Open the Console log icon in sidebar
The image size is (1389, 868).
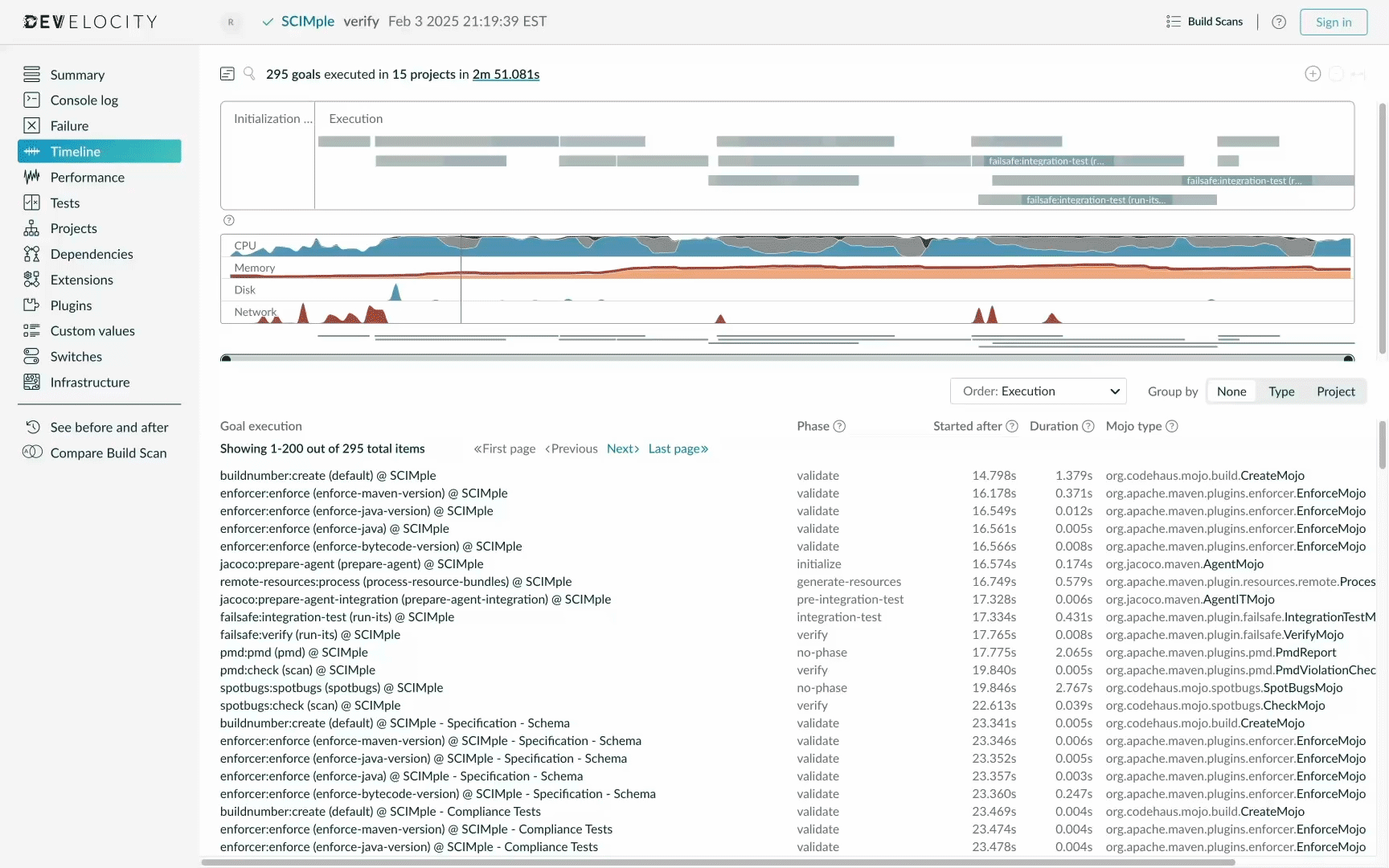31,100
